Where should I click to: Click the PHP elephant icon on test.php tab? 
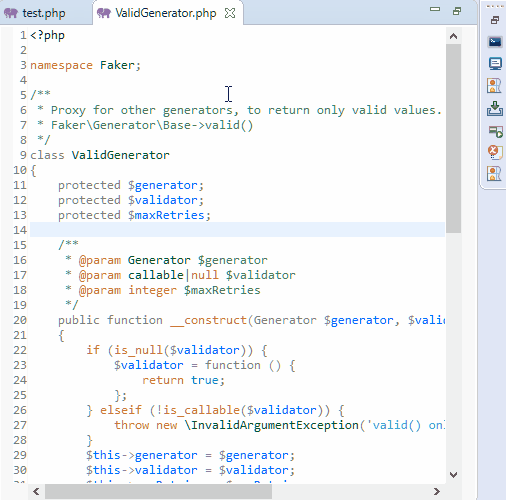(x=11, y=13)
